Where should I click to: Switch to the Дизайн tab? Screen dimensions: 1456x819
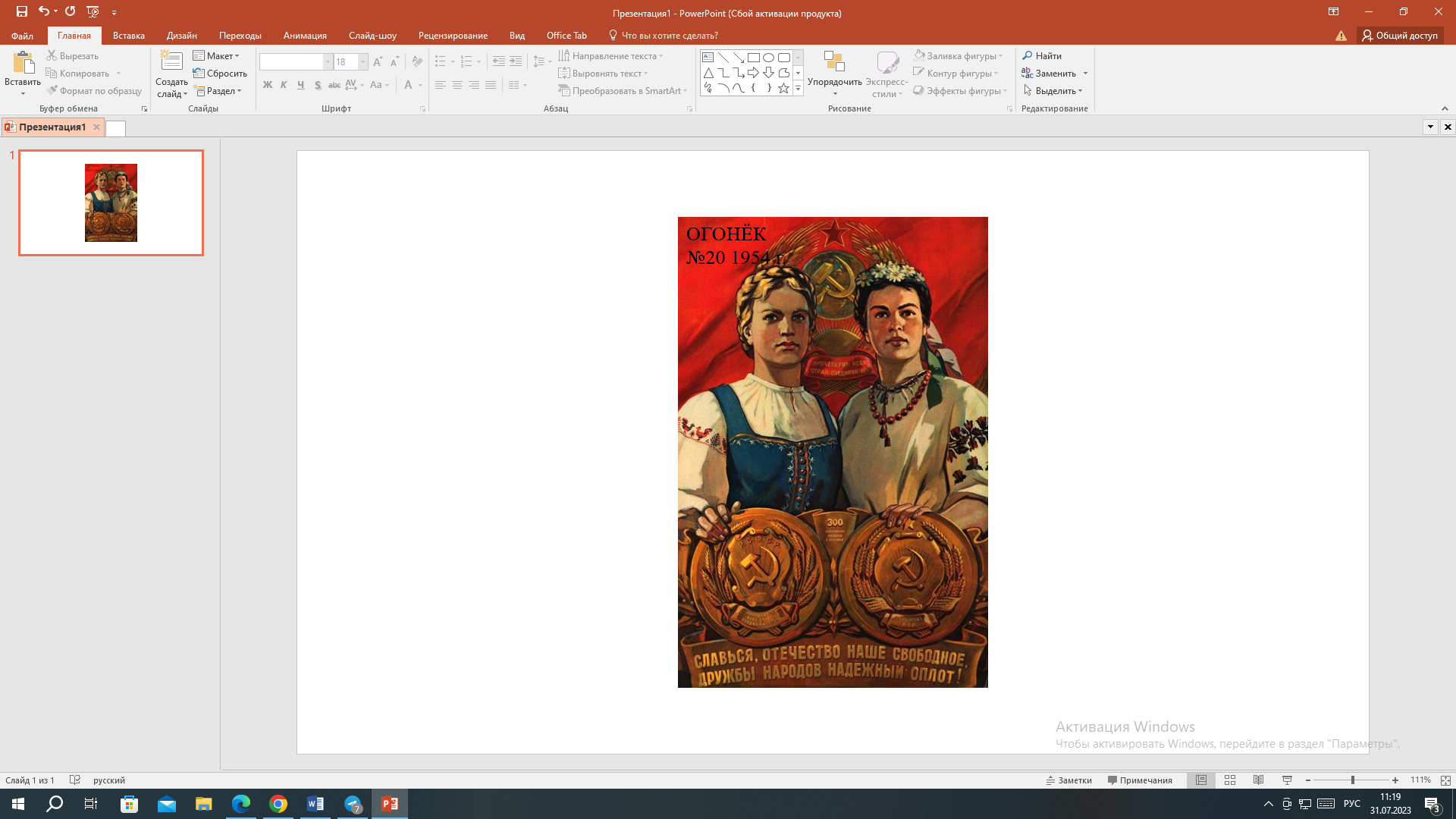(182, 36)
